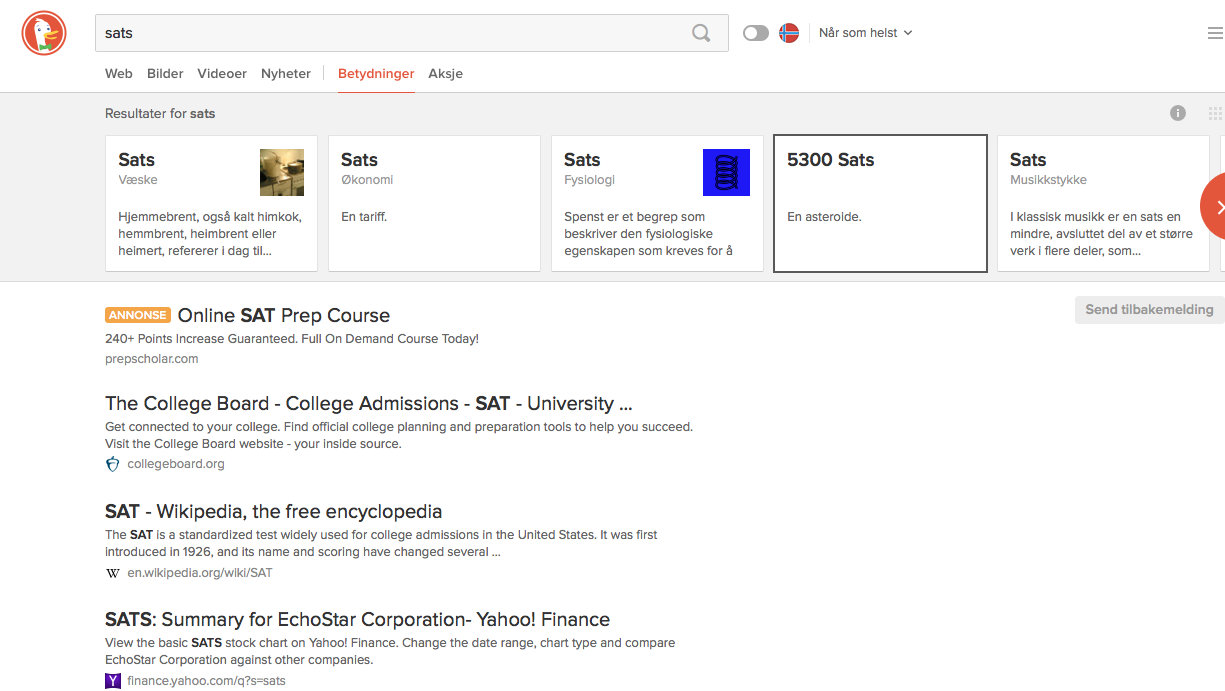
Task: Open the Sats Musikkstykke meaning card
Action: point(1103,204)
